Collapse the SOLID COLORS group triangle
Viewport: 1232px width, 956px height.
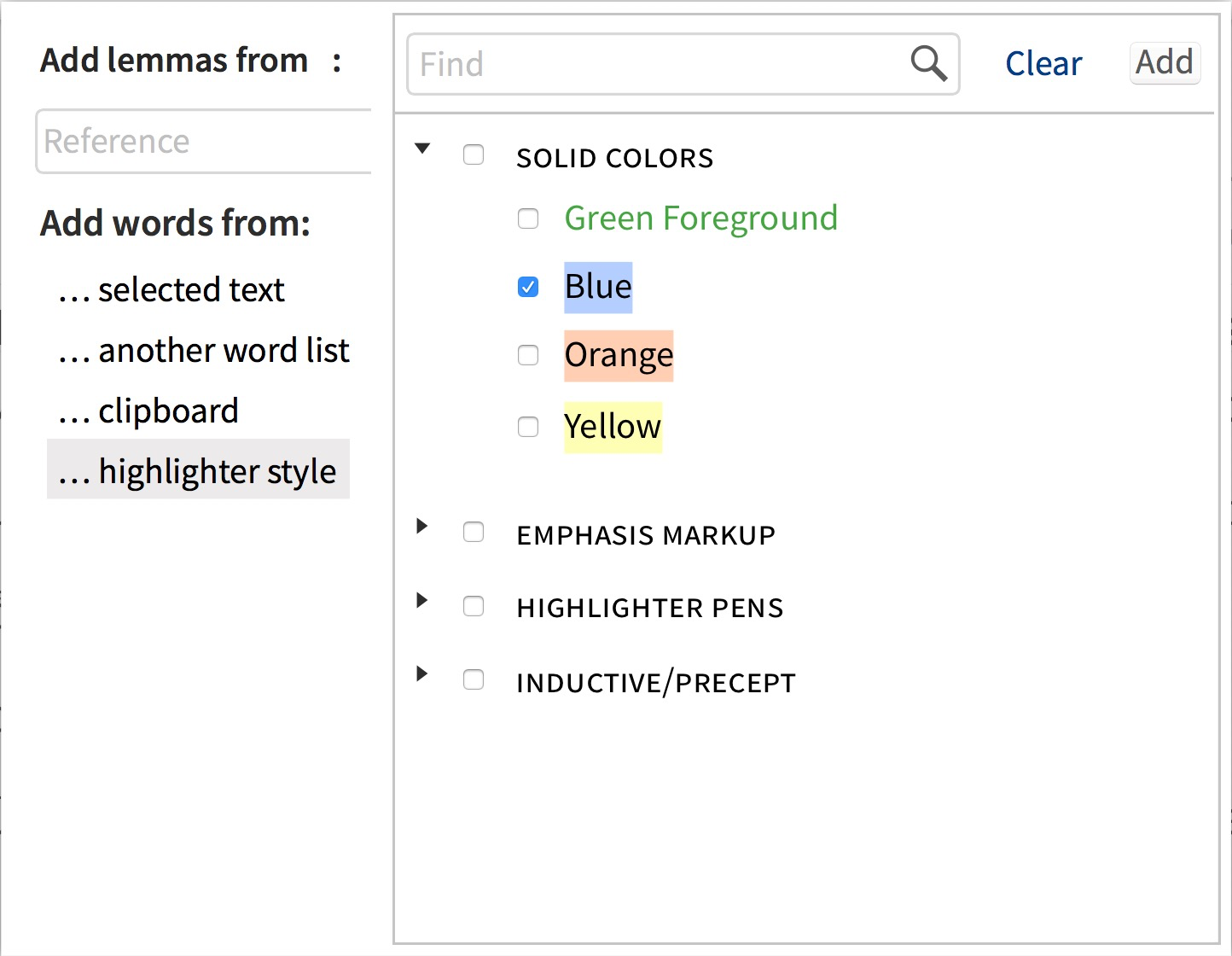click(422, 149)
